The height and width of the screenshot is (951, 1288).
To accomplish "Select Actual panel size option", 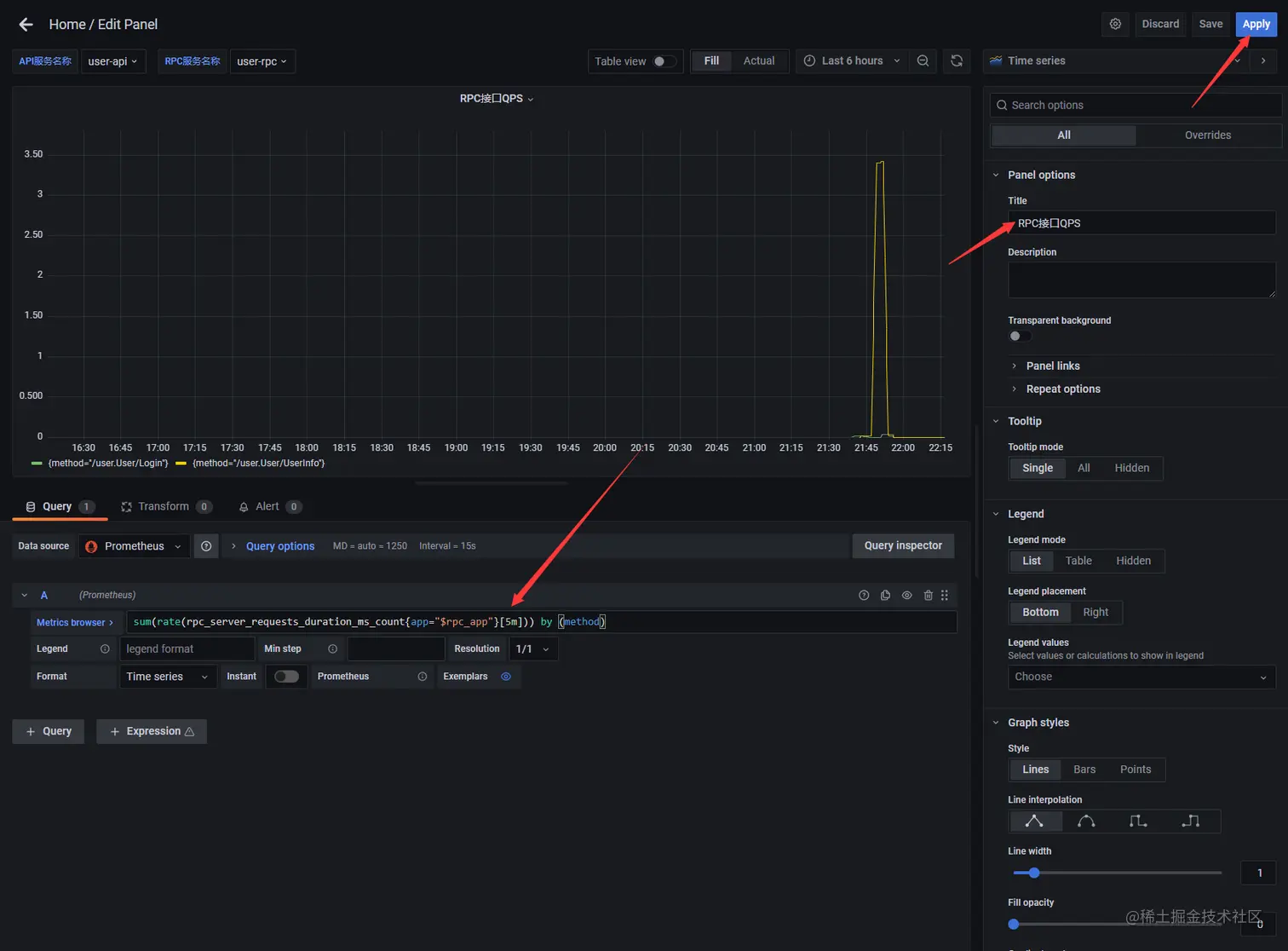I will click(759, 61).
